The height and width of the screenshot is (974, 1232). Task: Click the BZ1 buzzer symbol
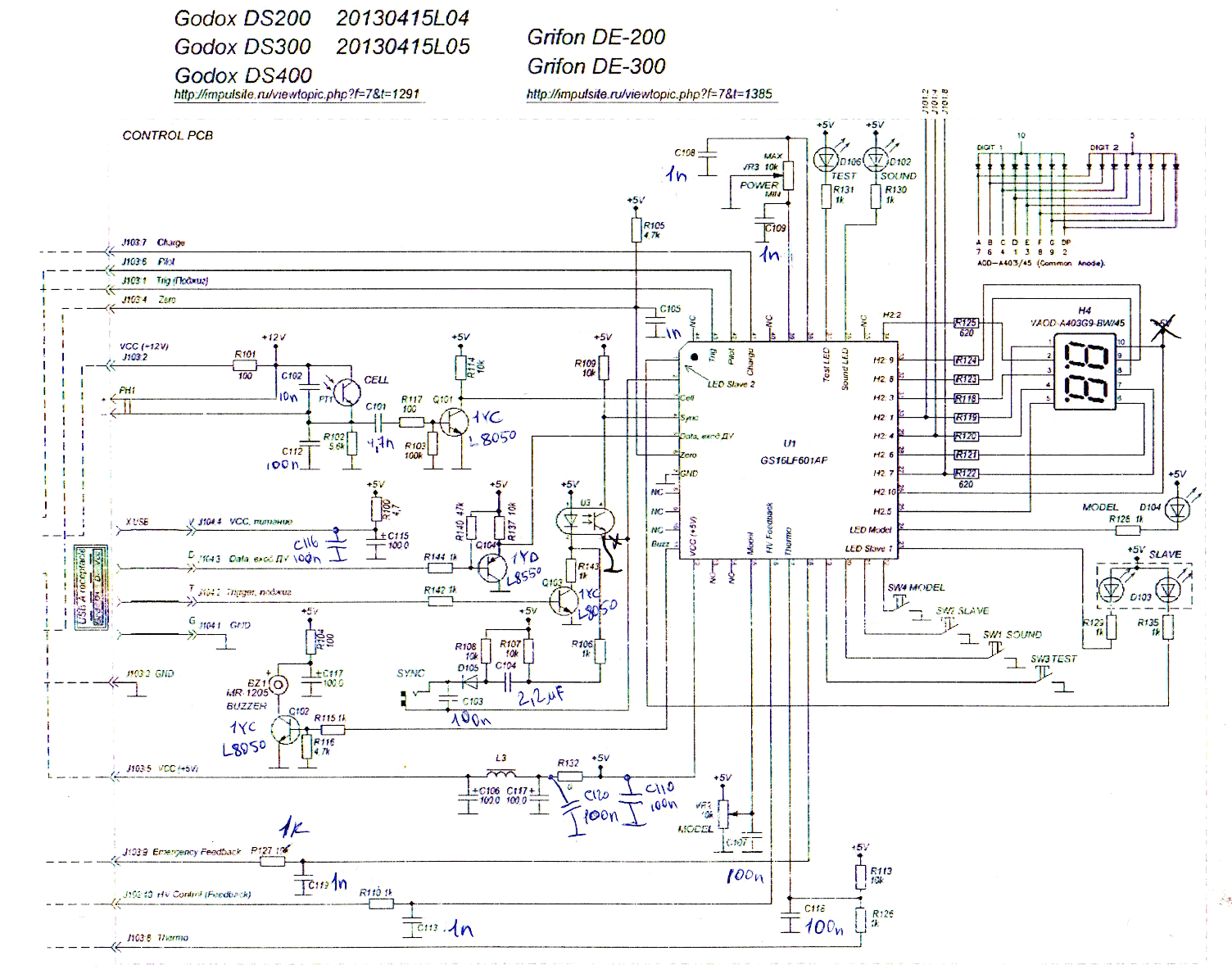[279, 683]
